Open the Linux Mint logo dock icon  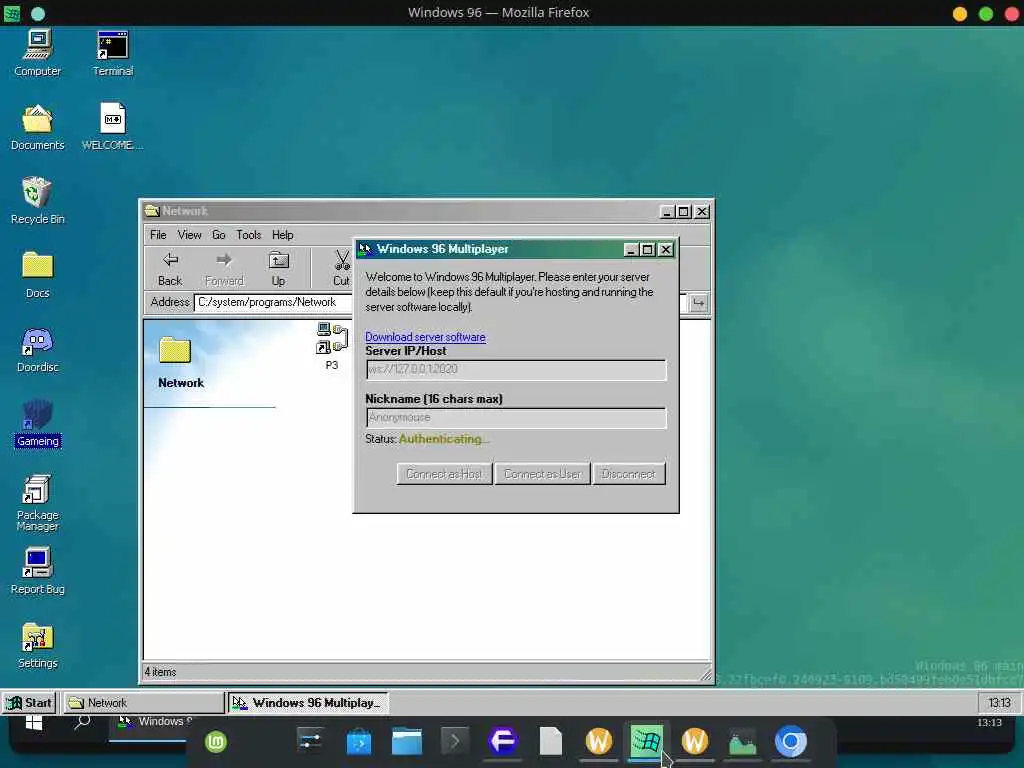click(x=216, y=742)
